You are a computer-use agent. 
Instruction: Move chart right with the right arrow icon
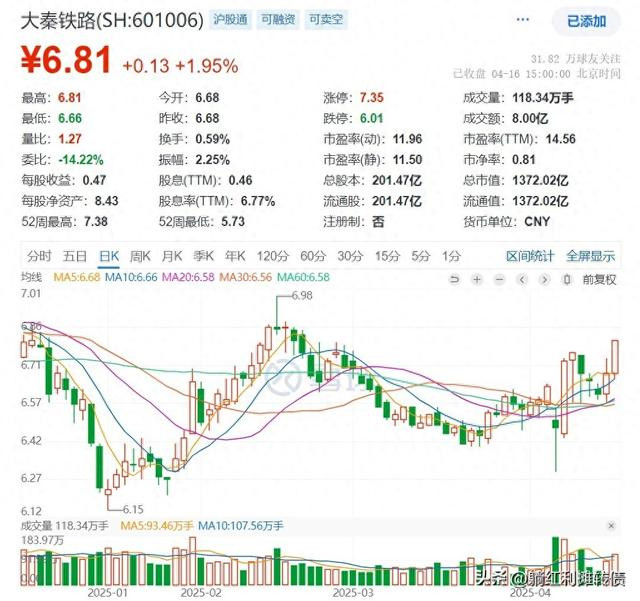544,280
